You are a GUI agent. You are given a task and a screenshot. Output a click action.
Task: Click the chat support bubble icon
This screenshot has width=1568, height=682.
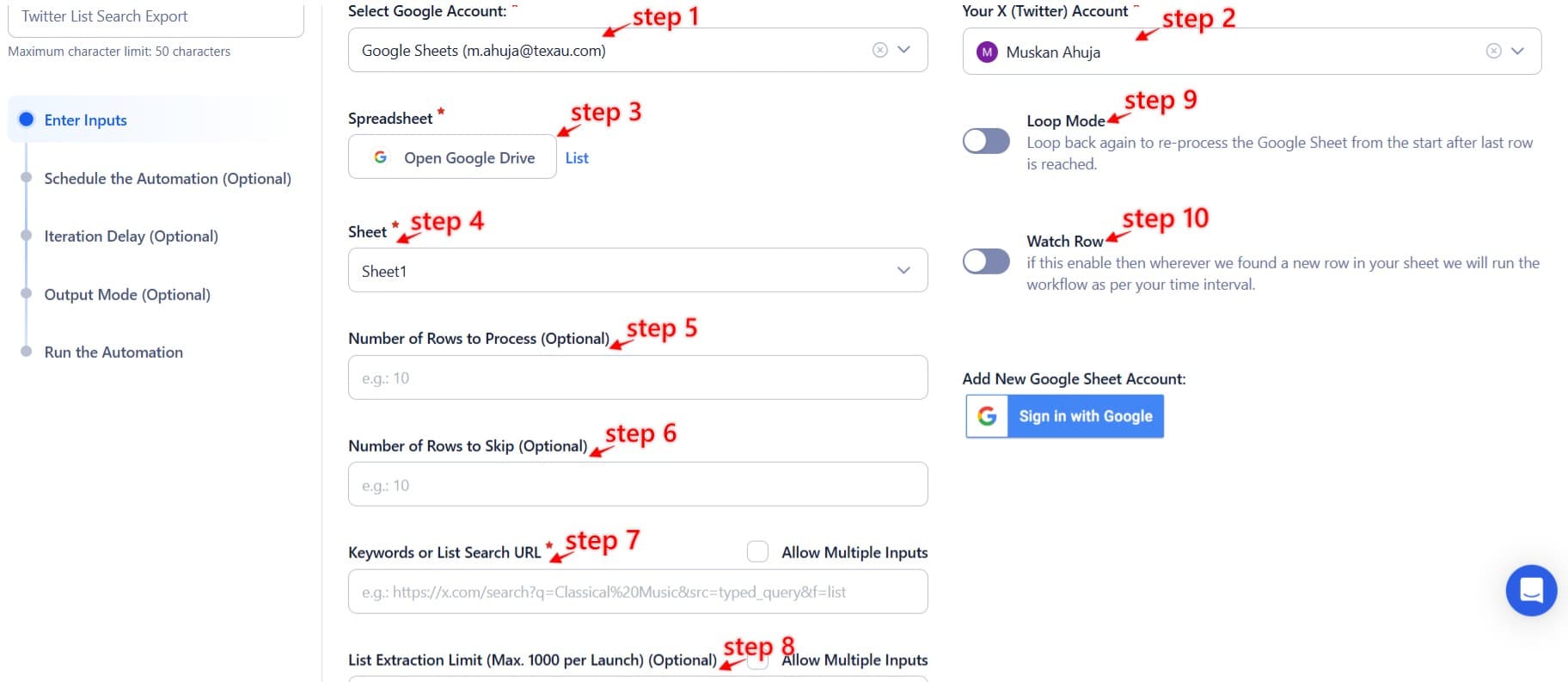[1530, 591]
